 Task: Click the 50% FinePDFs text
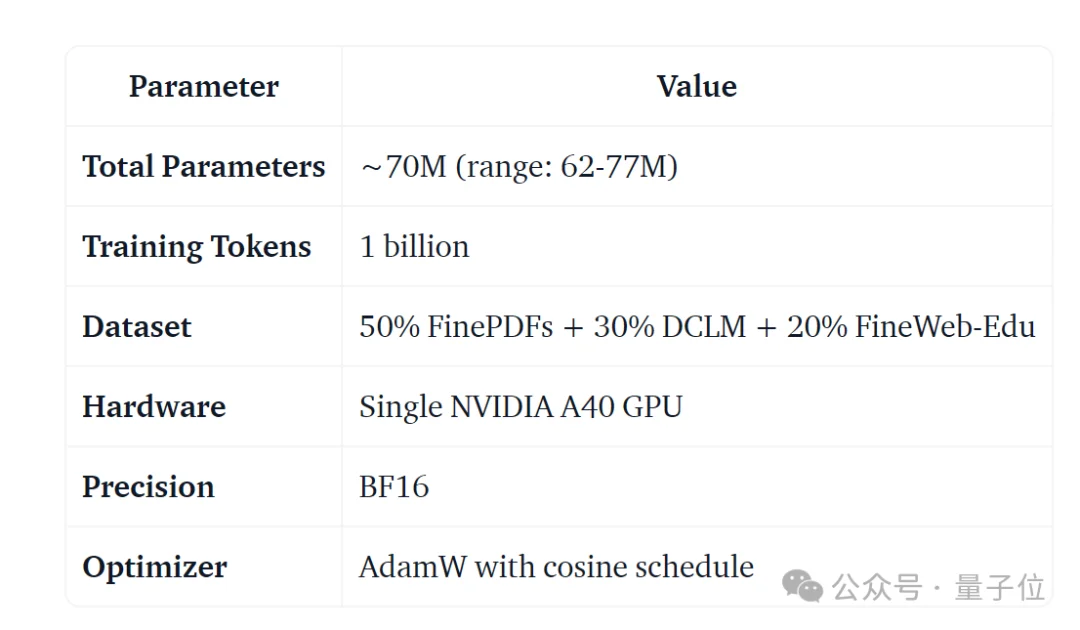tap(456, 327)
